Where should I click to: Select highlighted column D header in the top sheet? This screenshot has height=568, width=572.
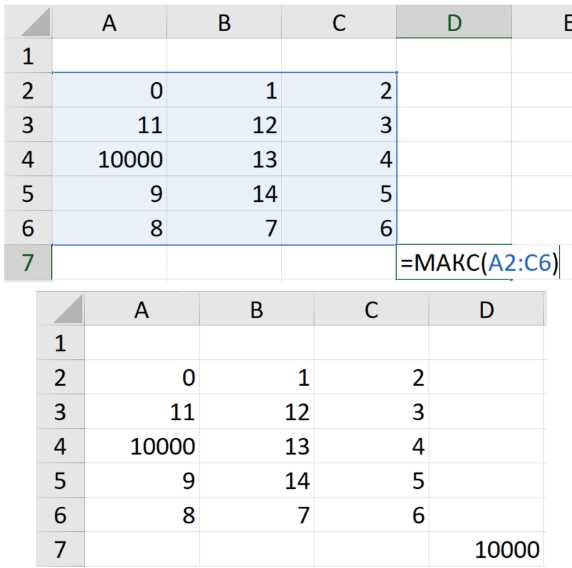pos(454,22)
